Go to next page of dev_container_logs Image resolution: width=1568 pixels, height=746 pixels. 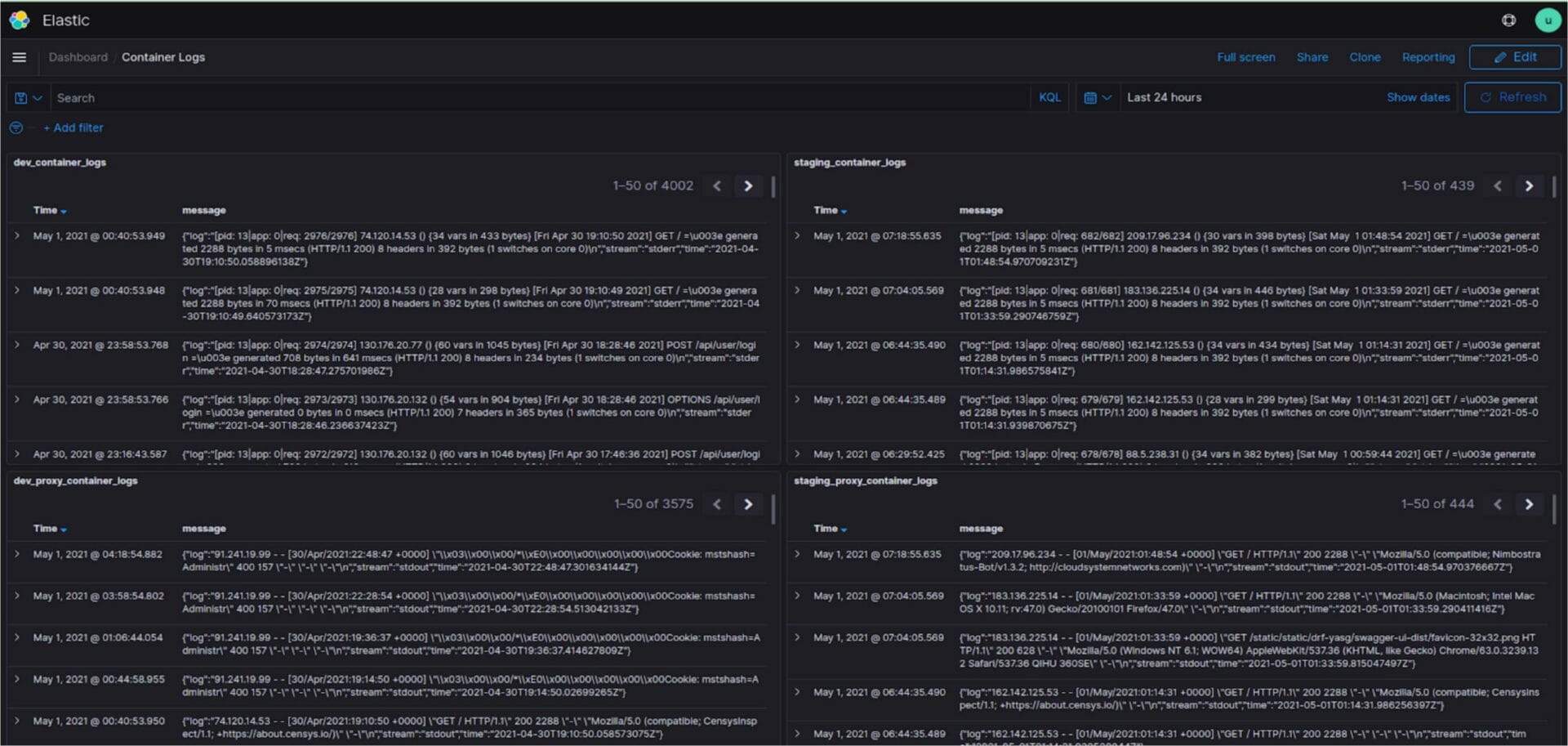tap(748, 185)
